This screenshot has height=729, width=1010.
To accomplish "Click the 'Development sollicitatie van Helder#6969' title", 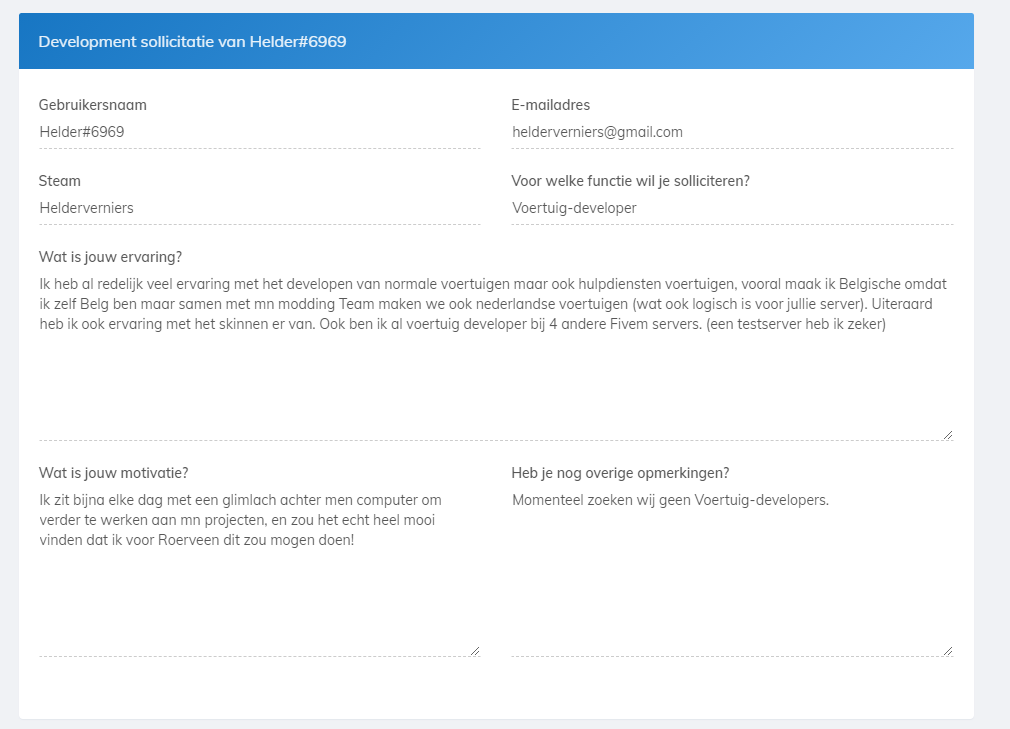I will pos(192,42).
